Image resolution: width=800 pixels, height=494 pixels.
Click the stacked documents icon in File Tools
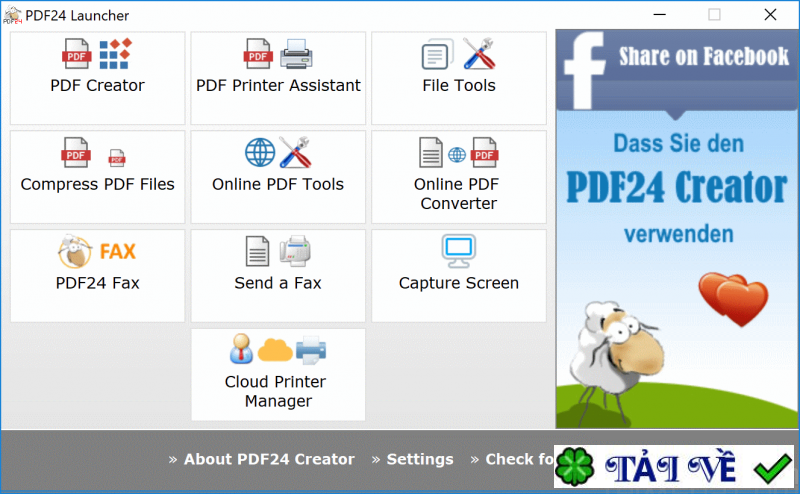437,54
